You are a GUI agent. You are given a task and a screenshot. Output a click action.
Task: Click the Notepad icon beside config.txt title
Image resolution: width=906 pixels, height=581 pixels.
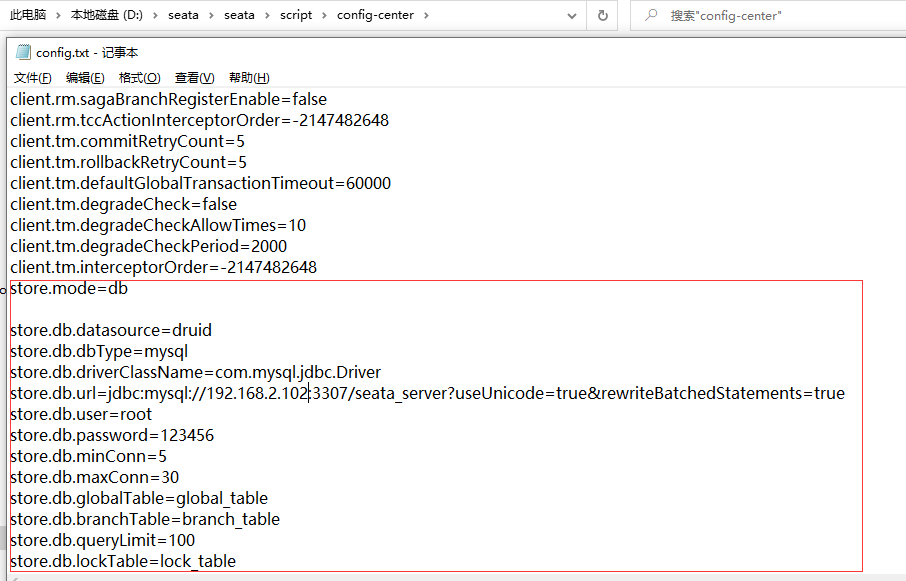pos(23,53)
